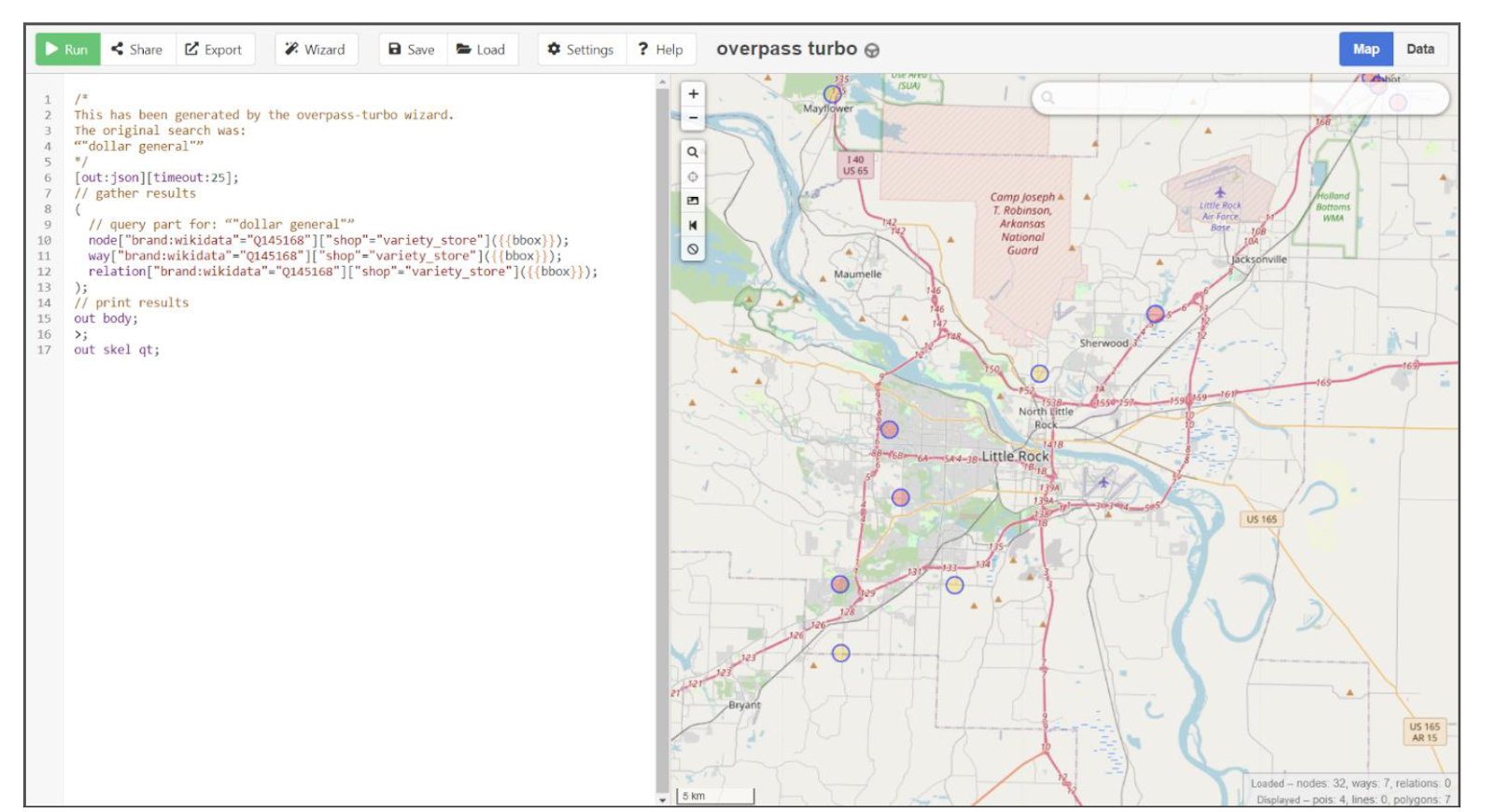This screenshot has width=1494, height=812.
Task: Open Settings dialog
Action: coord(581,49)
